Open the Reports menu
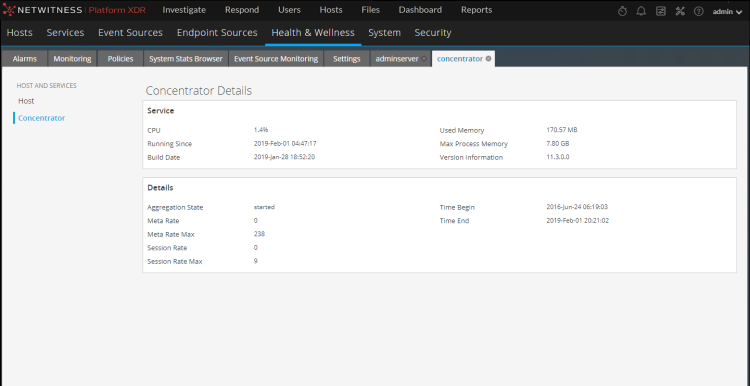The width and height of the screenshot is (750, 386). pos(476,10)
